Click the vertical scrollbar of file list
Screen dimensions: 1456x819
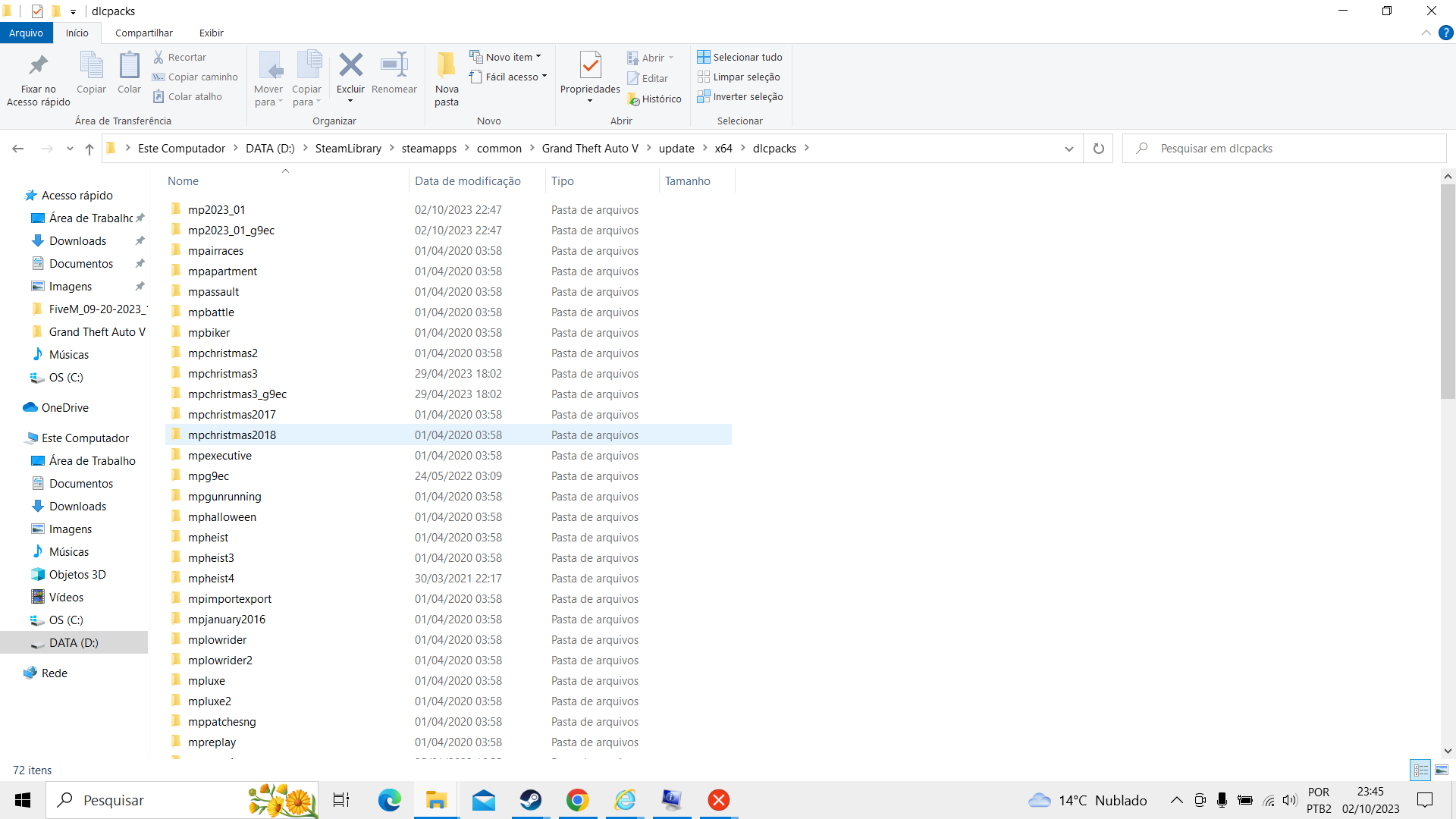pyautogui.click(x=1448, y=290)
